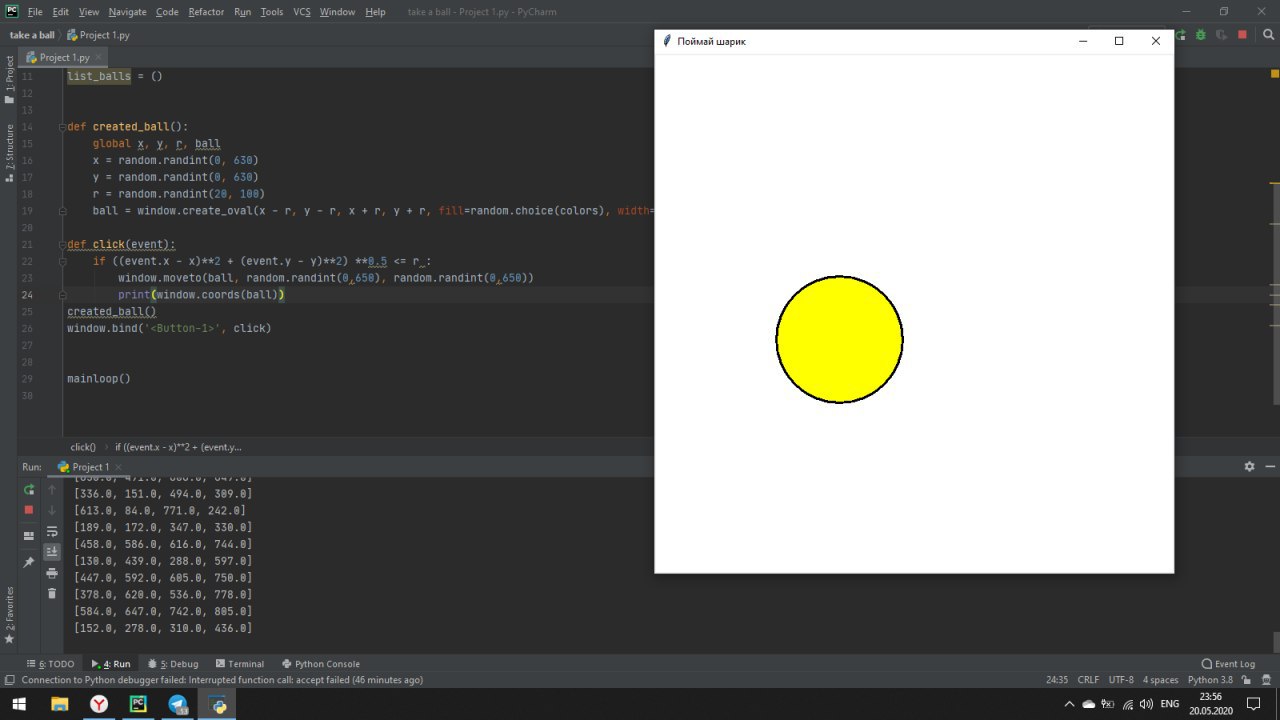Open the Tools menu
This screenshot has height=720, width=1280.
click(x=272, y=12)
